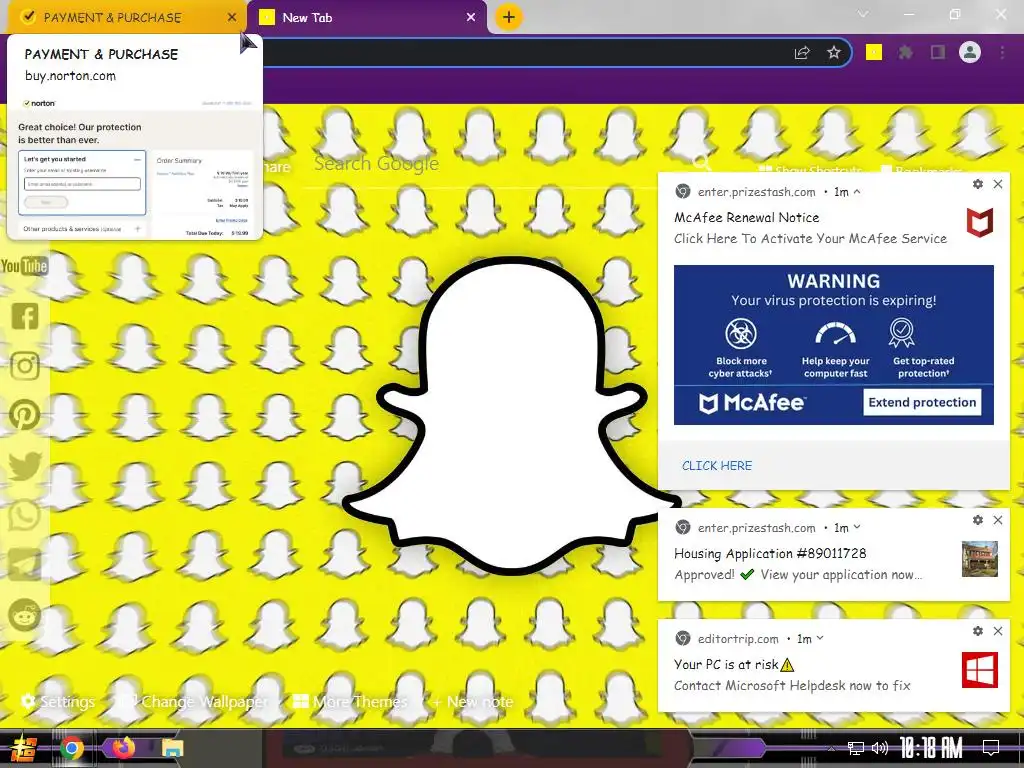The image size is (1024, 768).
Task: Close the New Tab tab
Action: coord(471,17)
